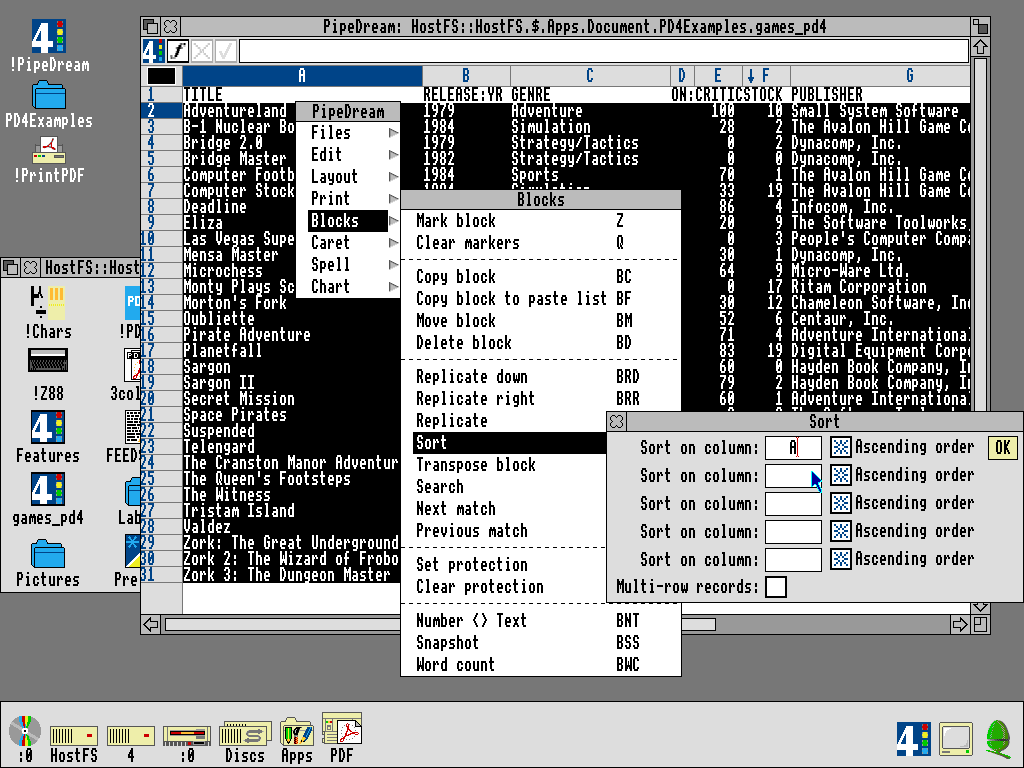Open the !PipeDream desktop icon
The width and height of the screenshot is (1024, 768).
pyautogui.click(x=49, y=45)
